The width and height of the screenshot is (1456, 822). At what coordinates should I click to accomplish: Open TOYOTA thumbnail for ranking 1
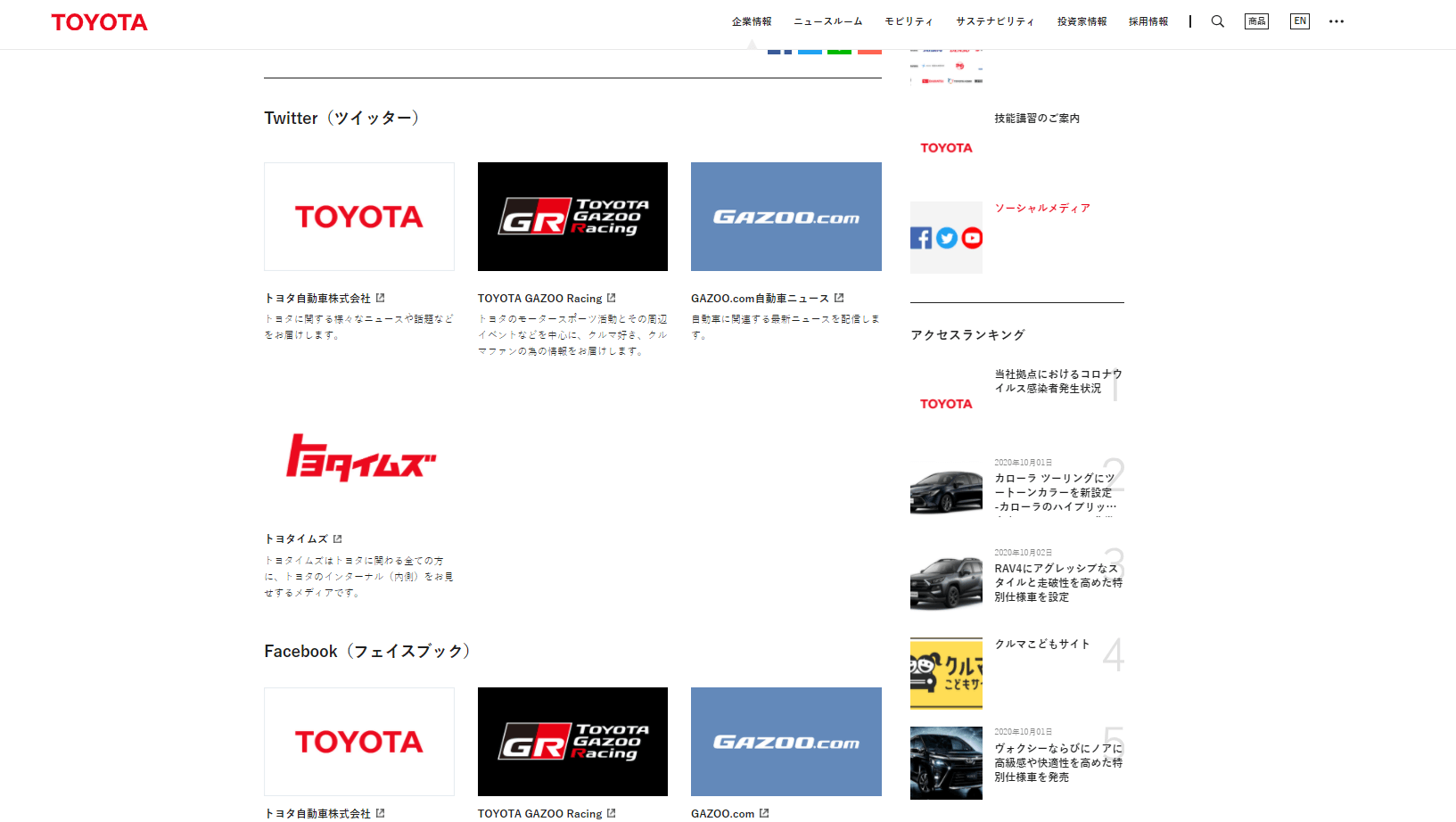click(946, 404)
